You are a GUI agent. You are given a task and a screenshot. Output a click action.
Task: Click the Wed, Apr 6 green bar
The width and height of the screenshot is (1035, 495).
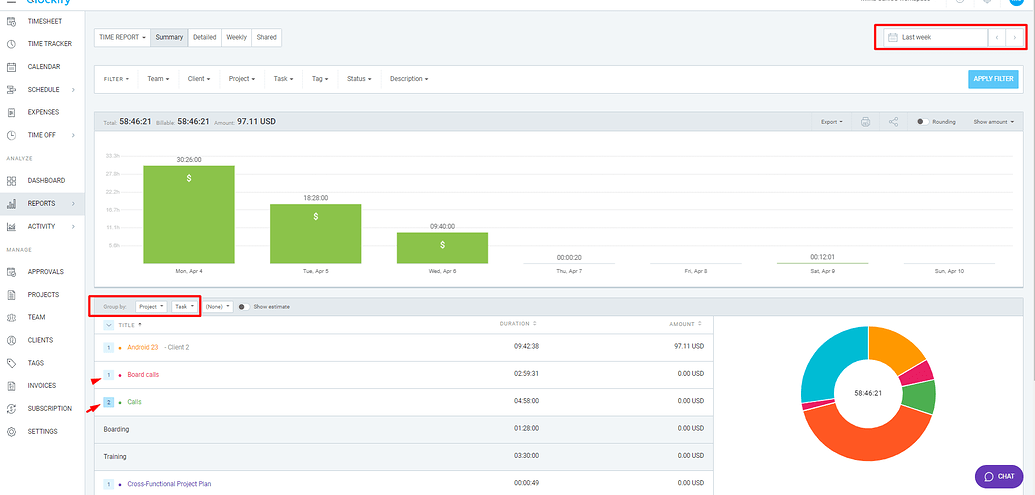[442, 248]
